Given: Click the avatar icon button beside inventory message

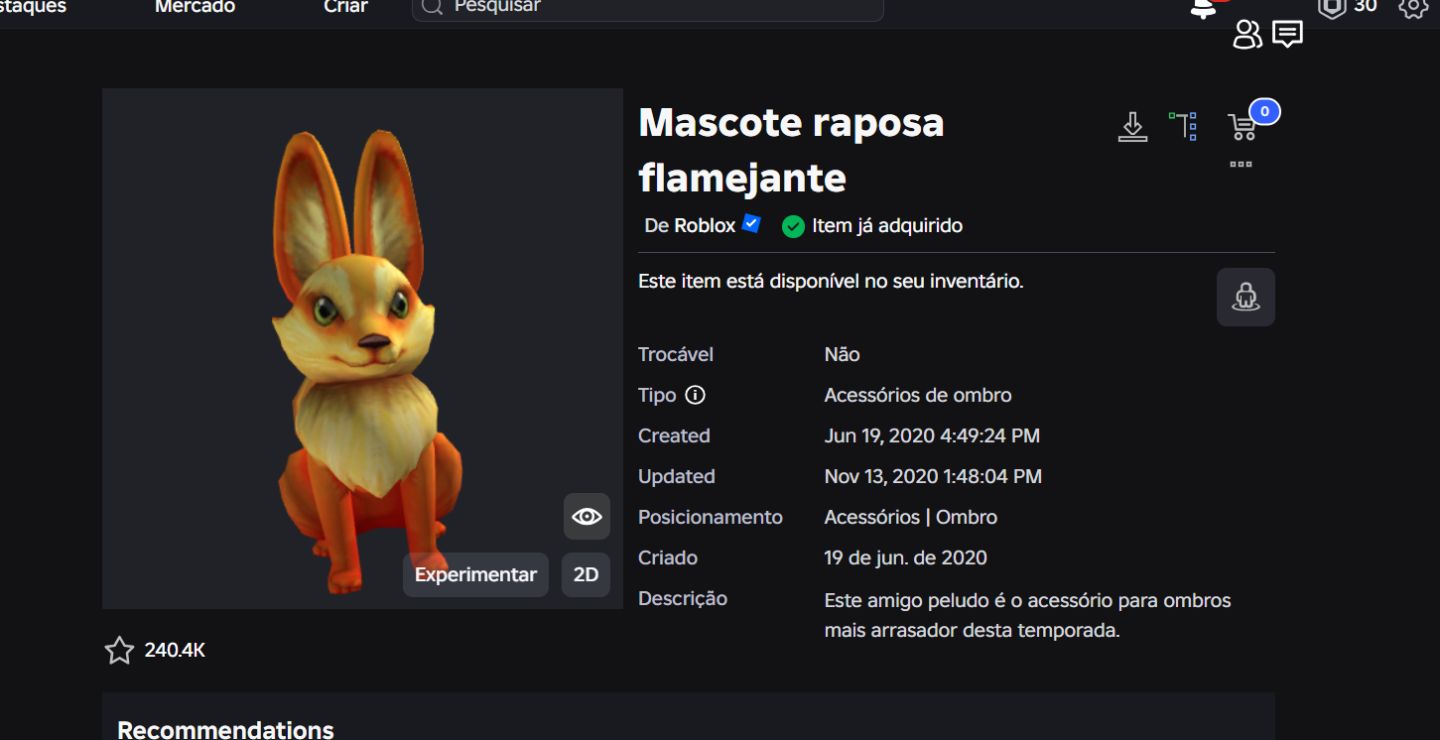Looking at the screenshot, I should pyautogui.click(x=1246, y=297).
